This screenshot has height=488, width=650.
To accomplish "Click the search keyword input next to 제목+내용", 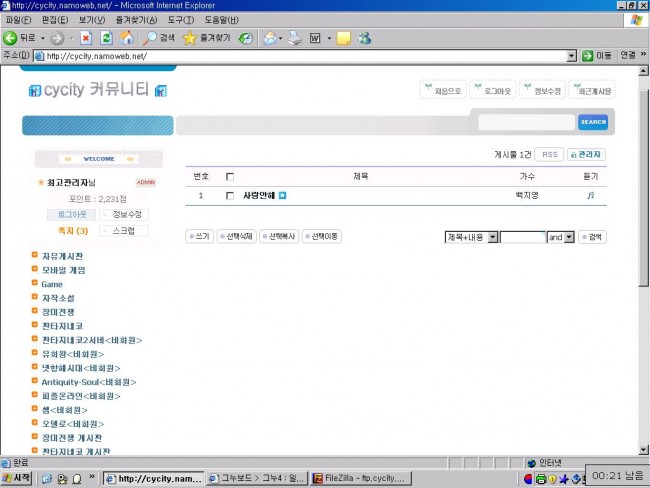I will (522, 237).
